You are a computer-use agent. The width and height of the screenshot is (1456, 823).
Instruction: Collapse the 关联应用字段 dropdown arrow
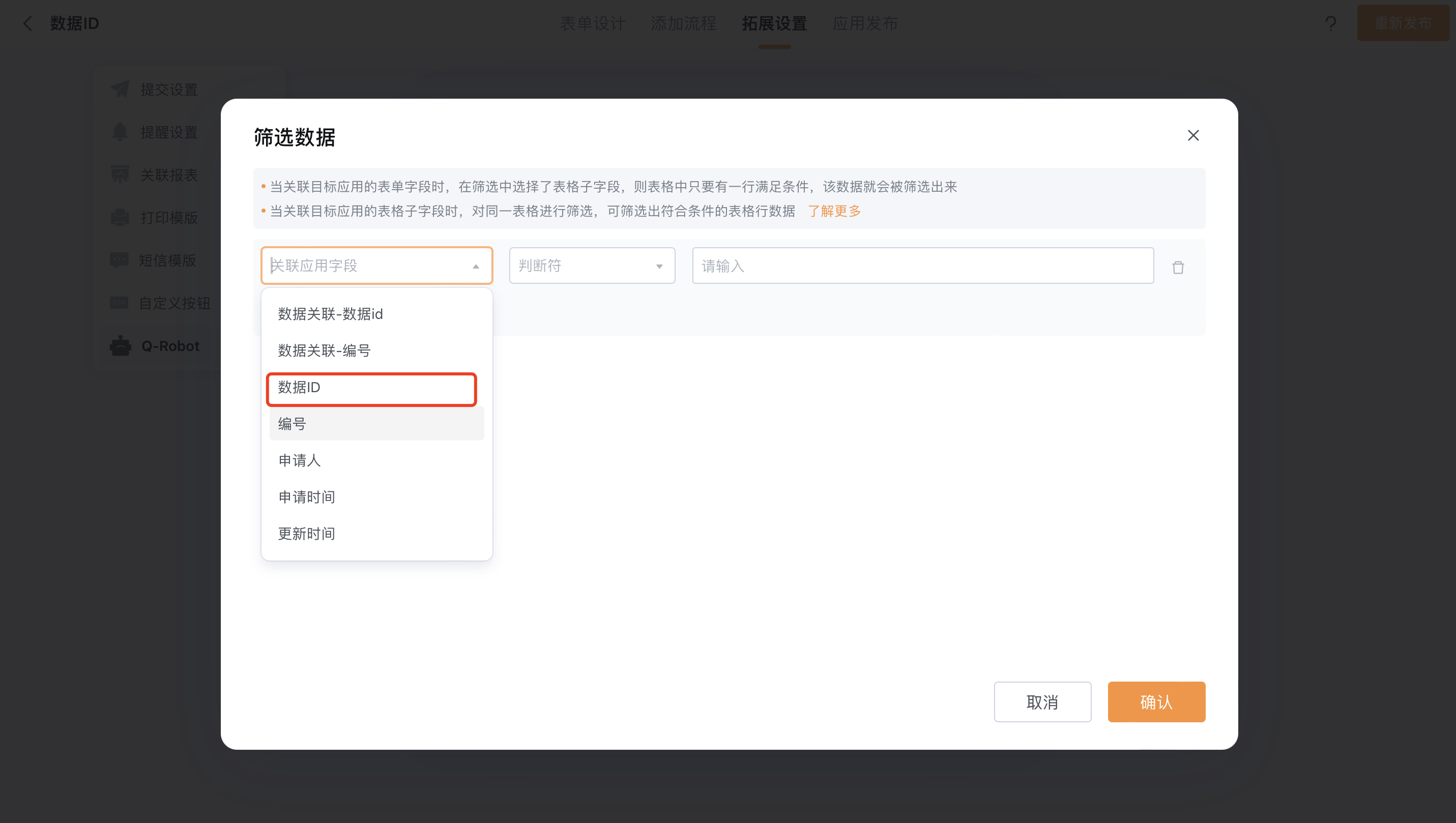(x=476, y=266)
